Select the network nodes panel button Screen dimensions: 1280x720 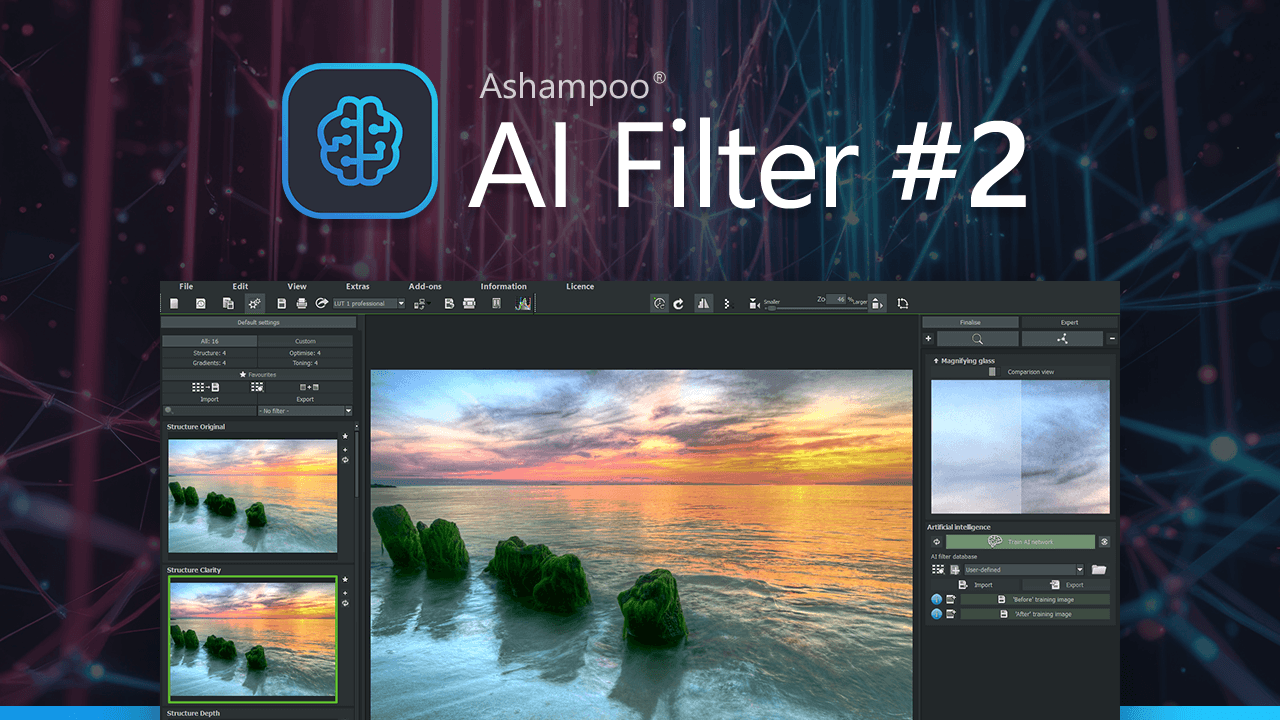coord(1062,339)
